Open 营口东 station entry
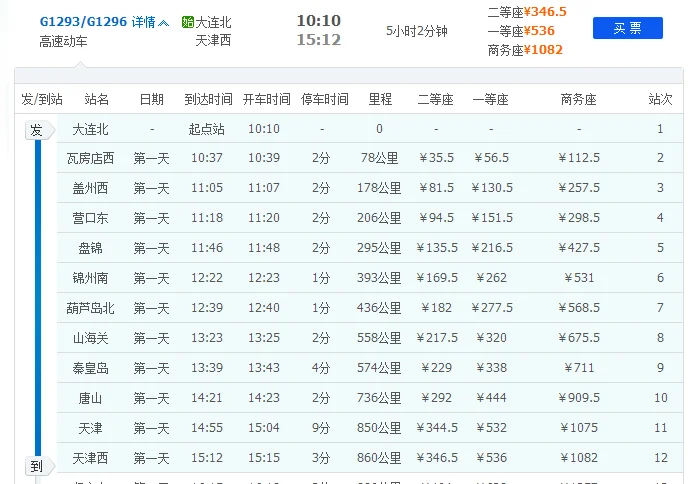Image resolution: width=690 pixels, height=484 pixels. tap(91, 218)
